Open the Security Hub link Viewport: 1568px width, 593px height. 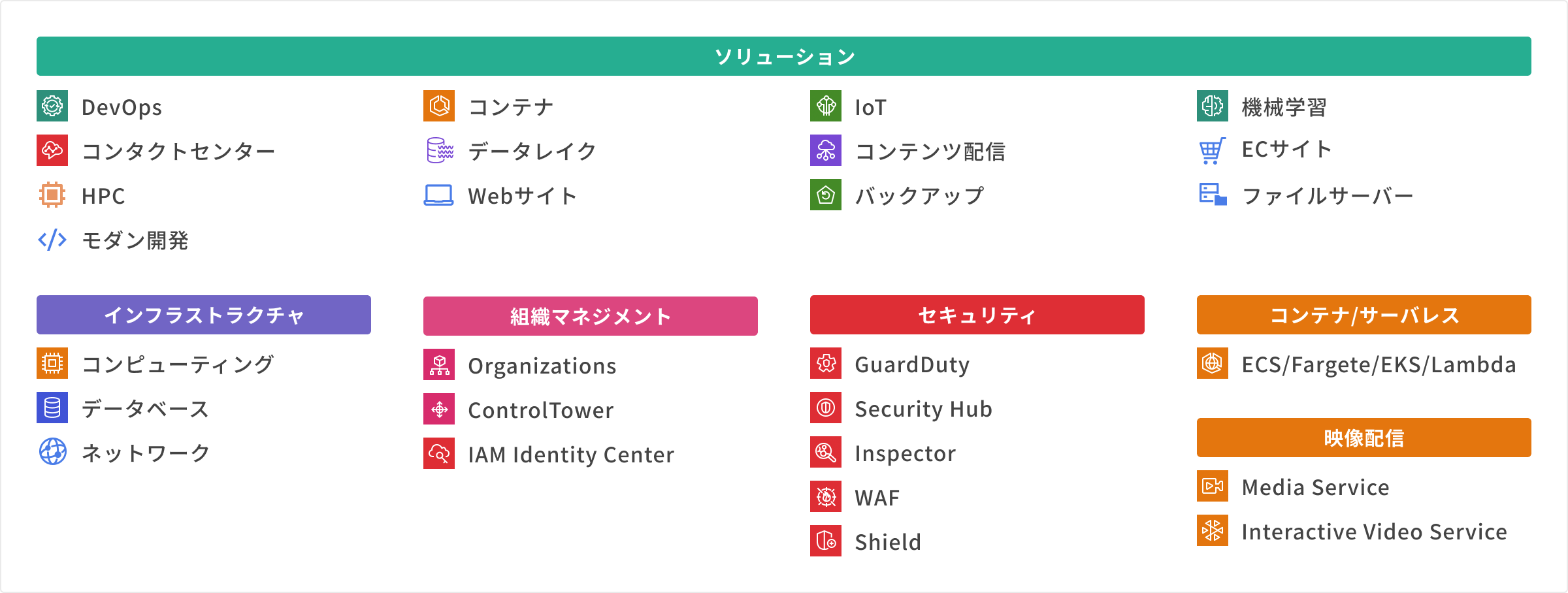(923, 409)
